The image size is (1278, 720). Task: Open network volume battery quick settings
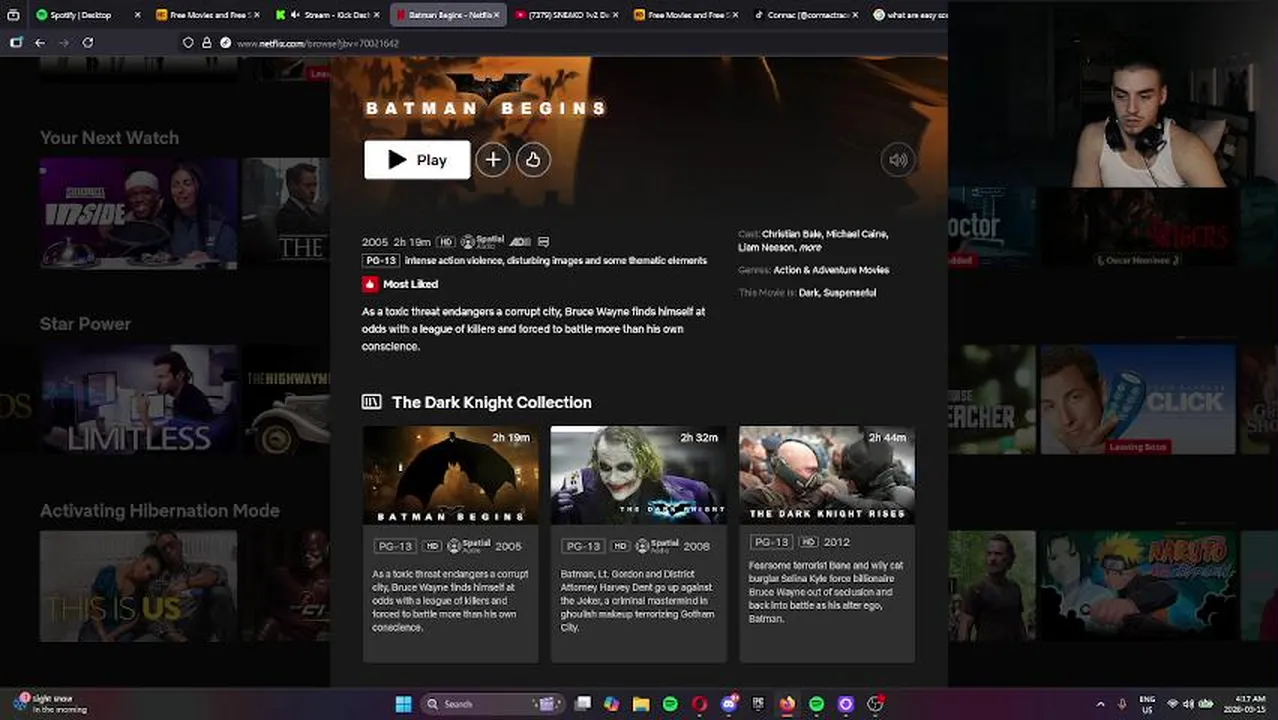point(1189,704)
